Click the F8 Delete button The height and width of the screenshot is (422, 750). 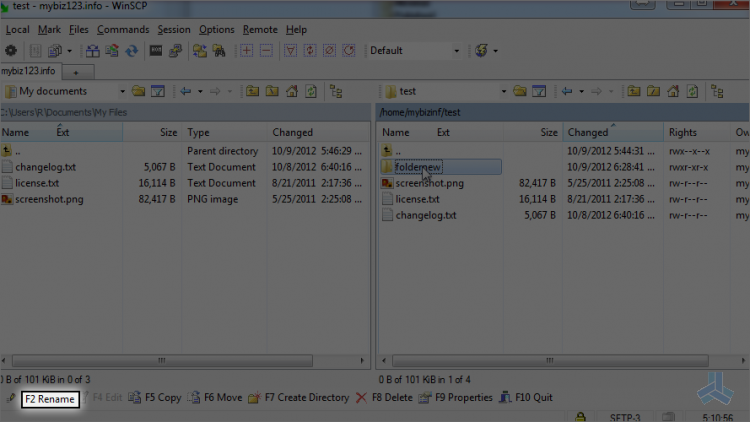pos(384,398)
